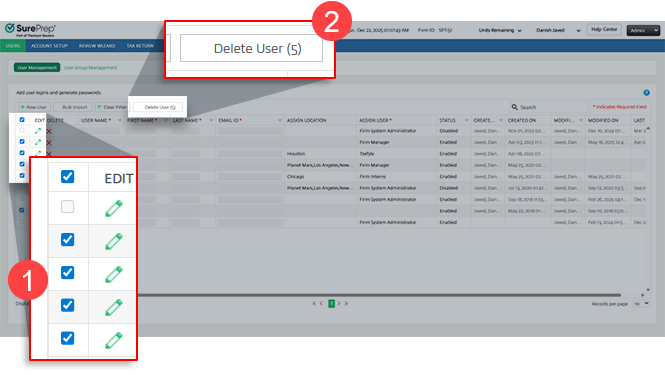Image resolution: width=665 pixels, height=375 pixels.
Task: Click horizontal scroll right arrow
Action: tap(643, 295)
